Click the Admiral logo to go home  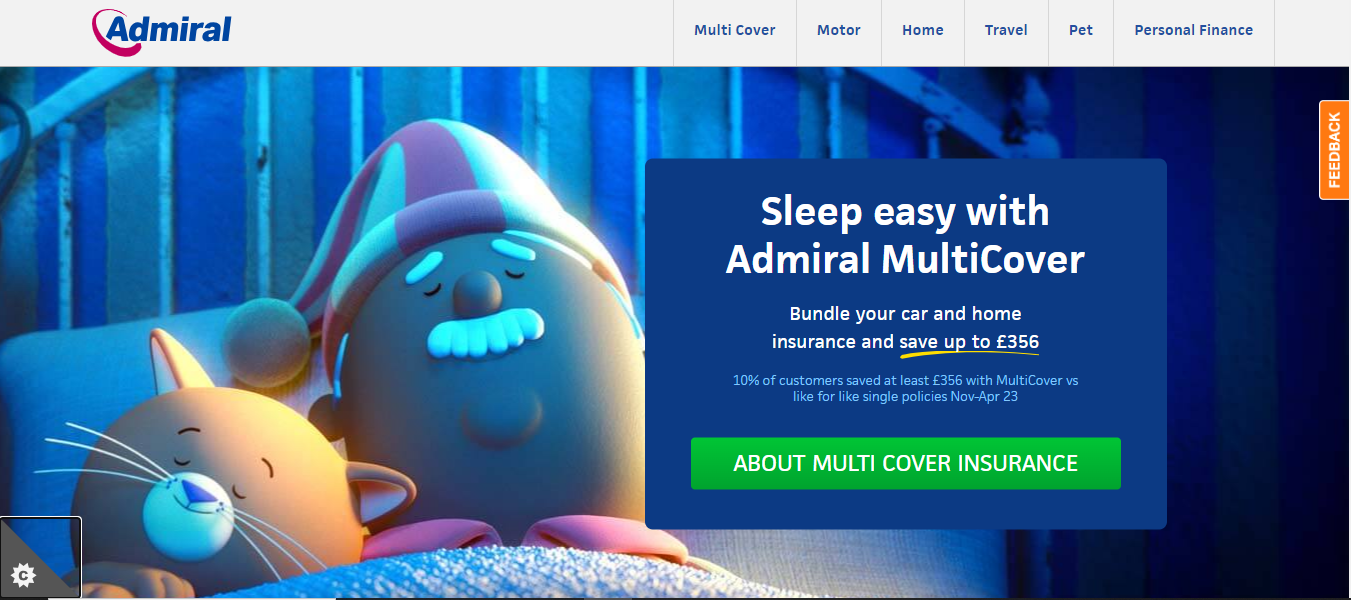coord(161,31)
